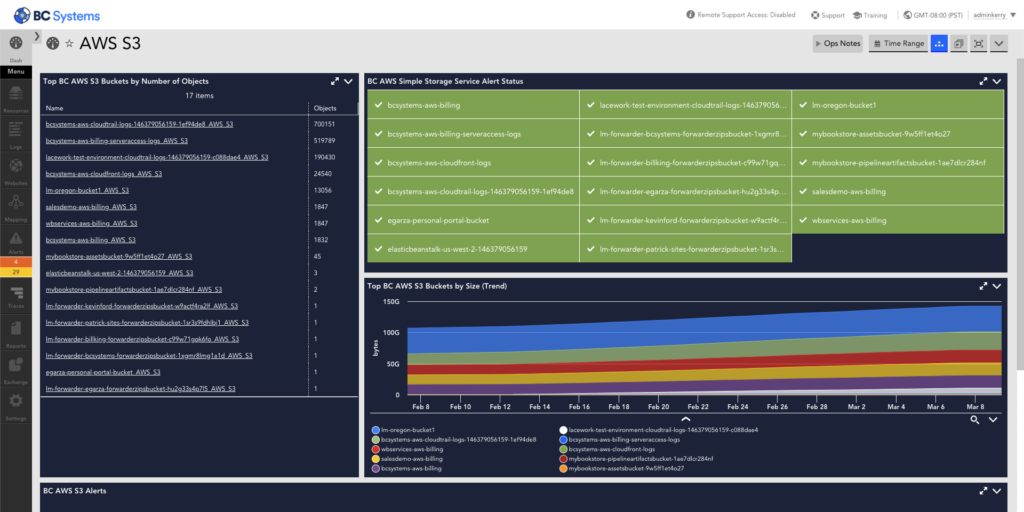
Task: Maximize the BC AWS S3 Alerts widget
Action: point(984,490)
